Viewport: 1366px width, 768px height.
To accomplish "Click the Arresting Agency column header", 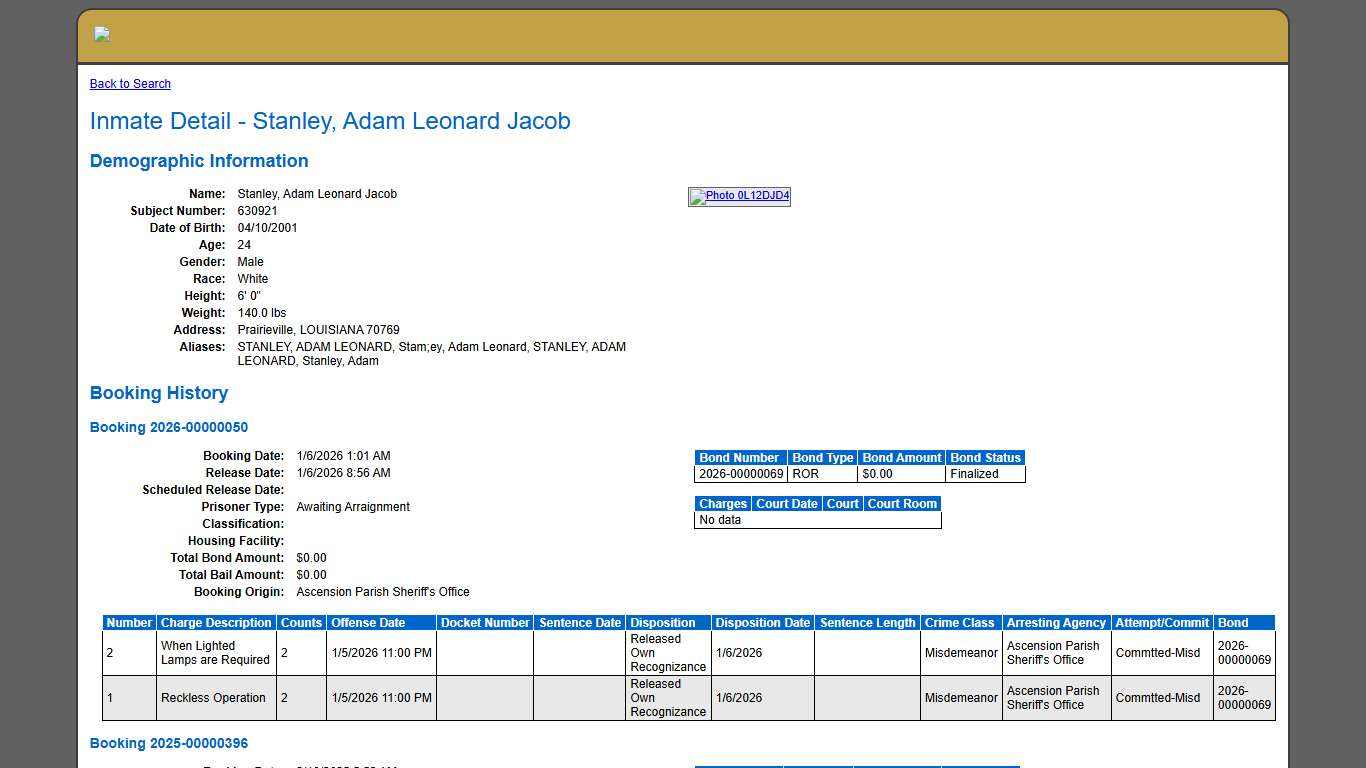I will pyautogui.click(x=1056, y=622).
